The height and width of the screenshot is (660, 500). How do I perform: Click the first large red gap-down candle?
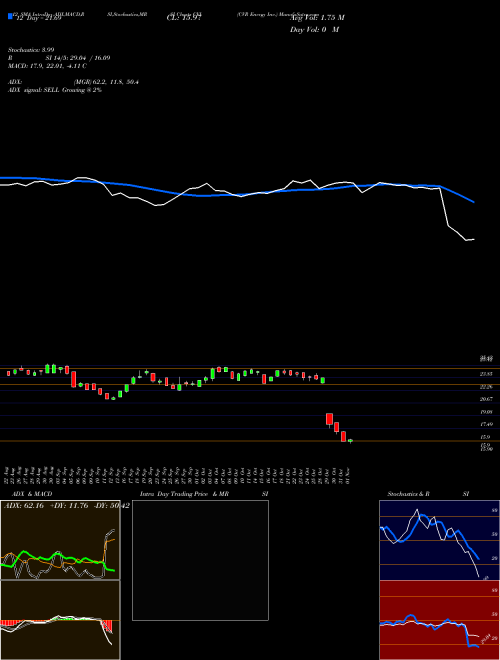[330, 420]
